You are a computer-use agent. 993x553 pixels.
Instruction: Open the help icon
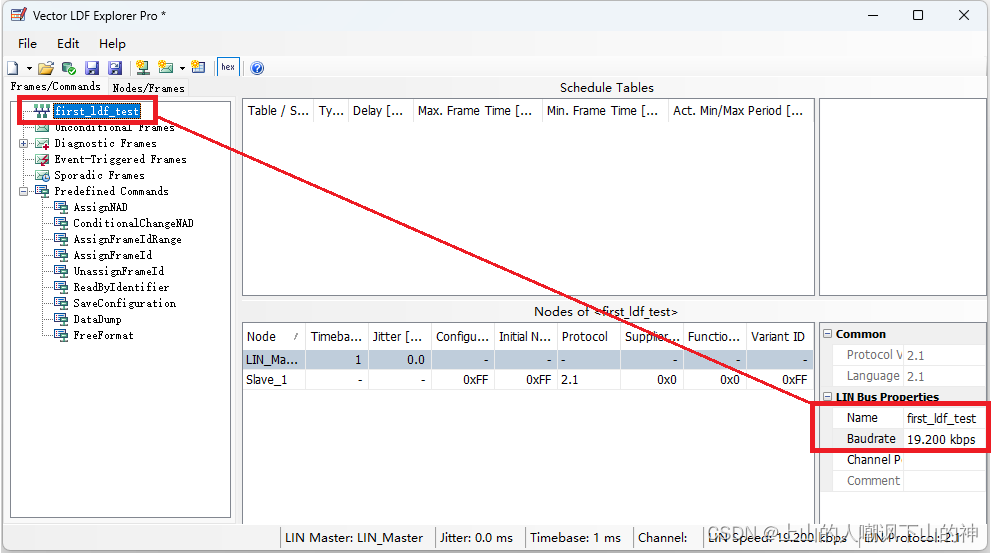pos(257,68)
